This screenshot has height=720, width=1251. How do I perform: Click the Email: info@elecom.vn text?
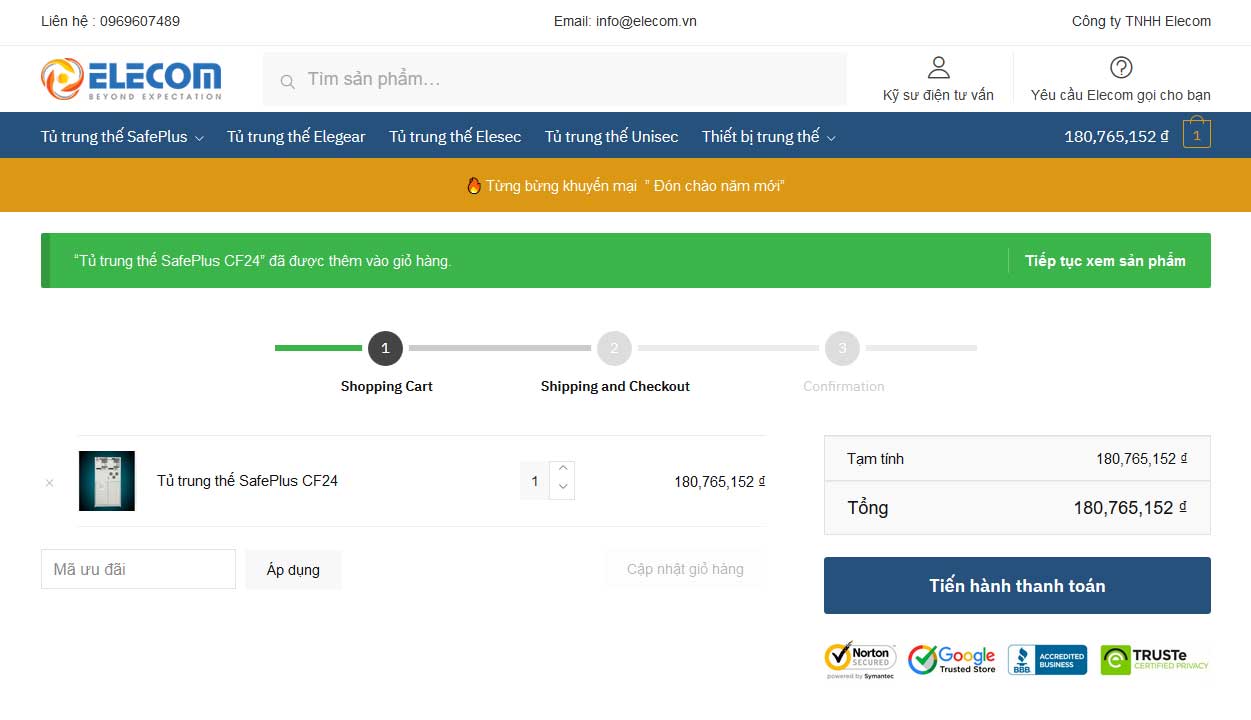coord(625,21)
